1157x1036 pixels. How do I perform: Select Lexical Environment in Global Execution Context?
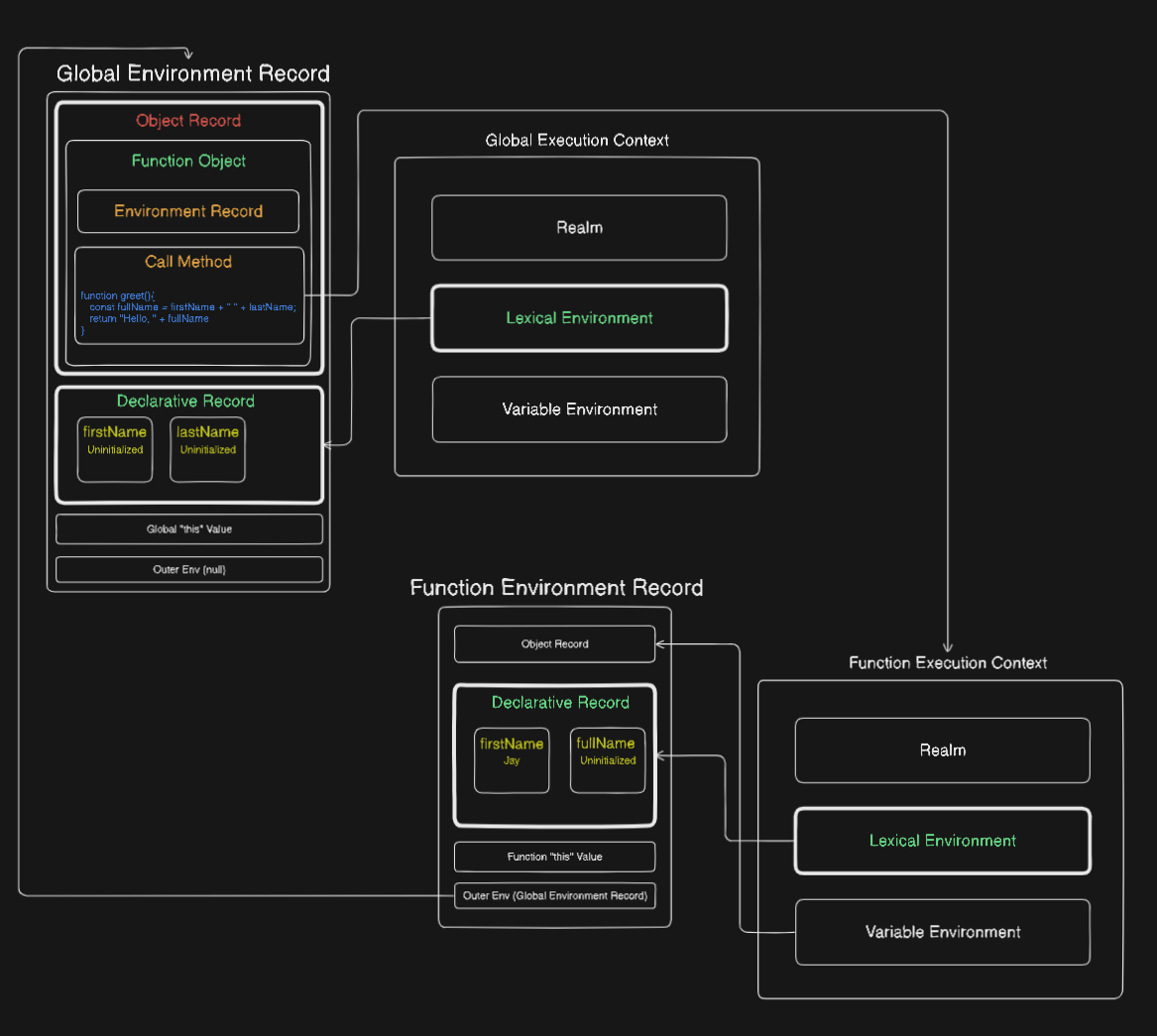(x=579, y=318)
